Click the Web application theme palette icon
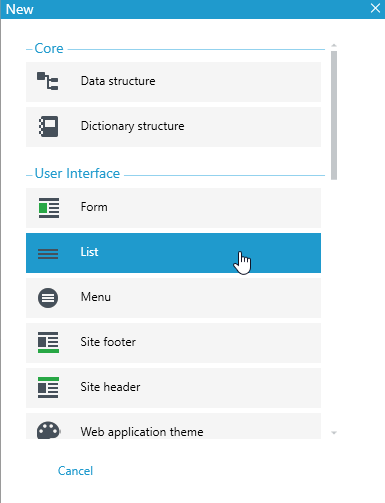 [48, 431]
